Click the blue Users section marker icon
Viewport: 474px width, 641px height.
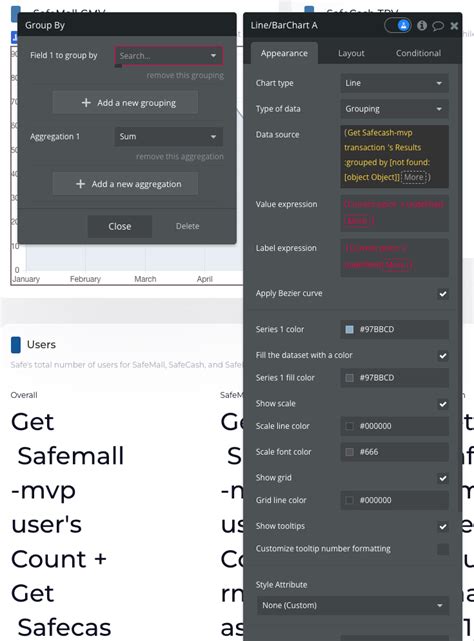pyautogui.click(x=16, y=345)
